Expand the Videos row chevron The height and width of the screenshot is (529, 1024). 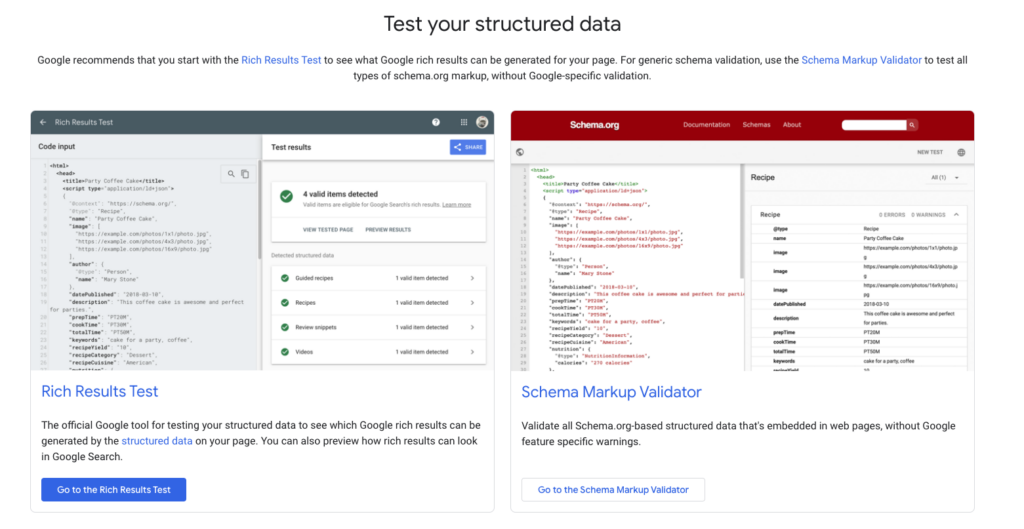pyautogui.click(x=472, y=352)
